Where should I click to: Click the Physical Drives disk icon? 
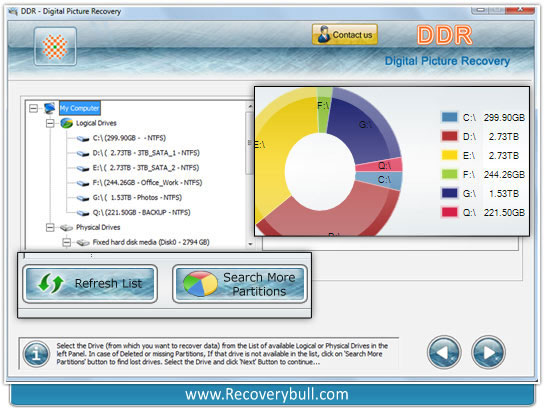pyautogui.click(x=66, y=228)
